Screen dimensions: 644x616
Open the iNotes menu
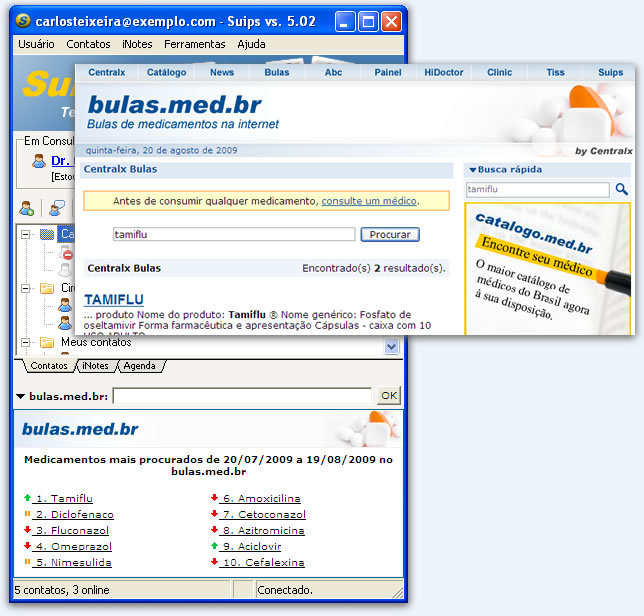(137, 44)
